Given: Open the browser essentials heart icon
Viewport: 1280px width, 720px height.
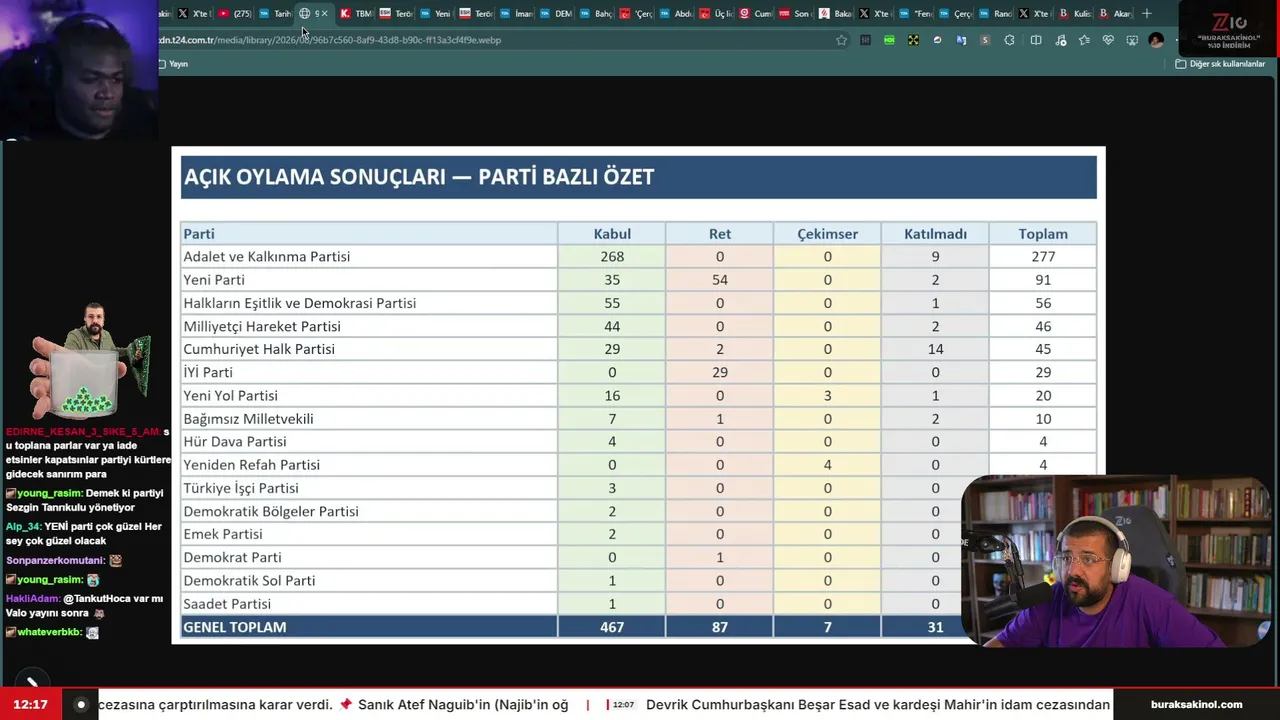Looking at the screenshot, I should coord(1108,40).
